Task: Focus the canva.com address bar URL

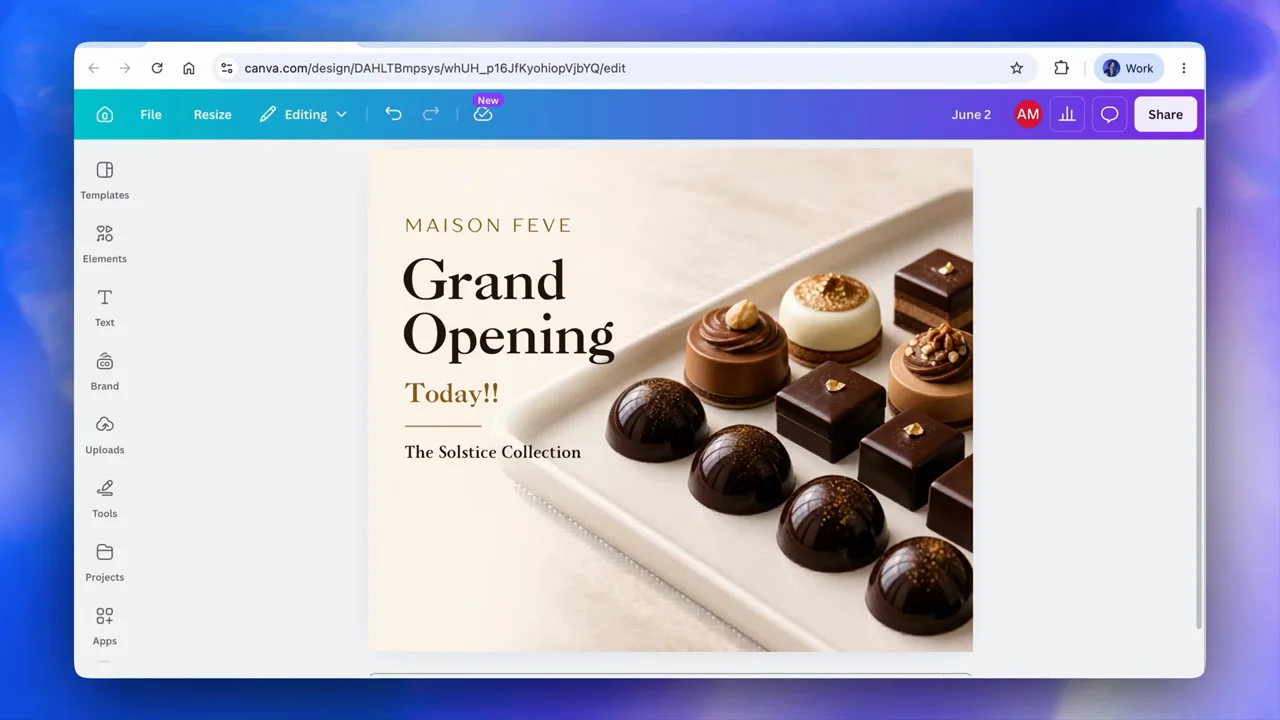Action: pyautogui.click(x=435, y=68)
